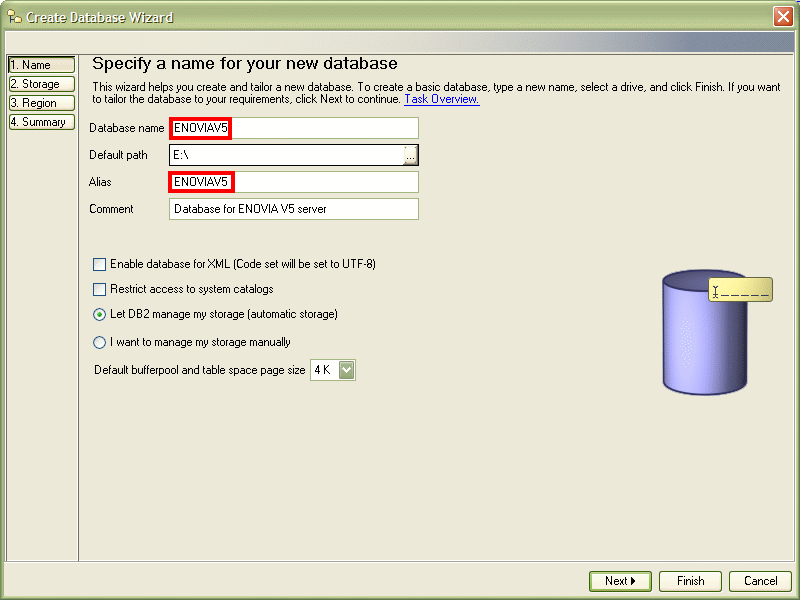Cancel the Create Database Wizard
This screenshot has width=800, height=600.
(x=760, y=581)
